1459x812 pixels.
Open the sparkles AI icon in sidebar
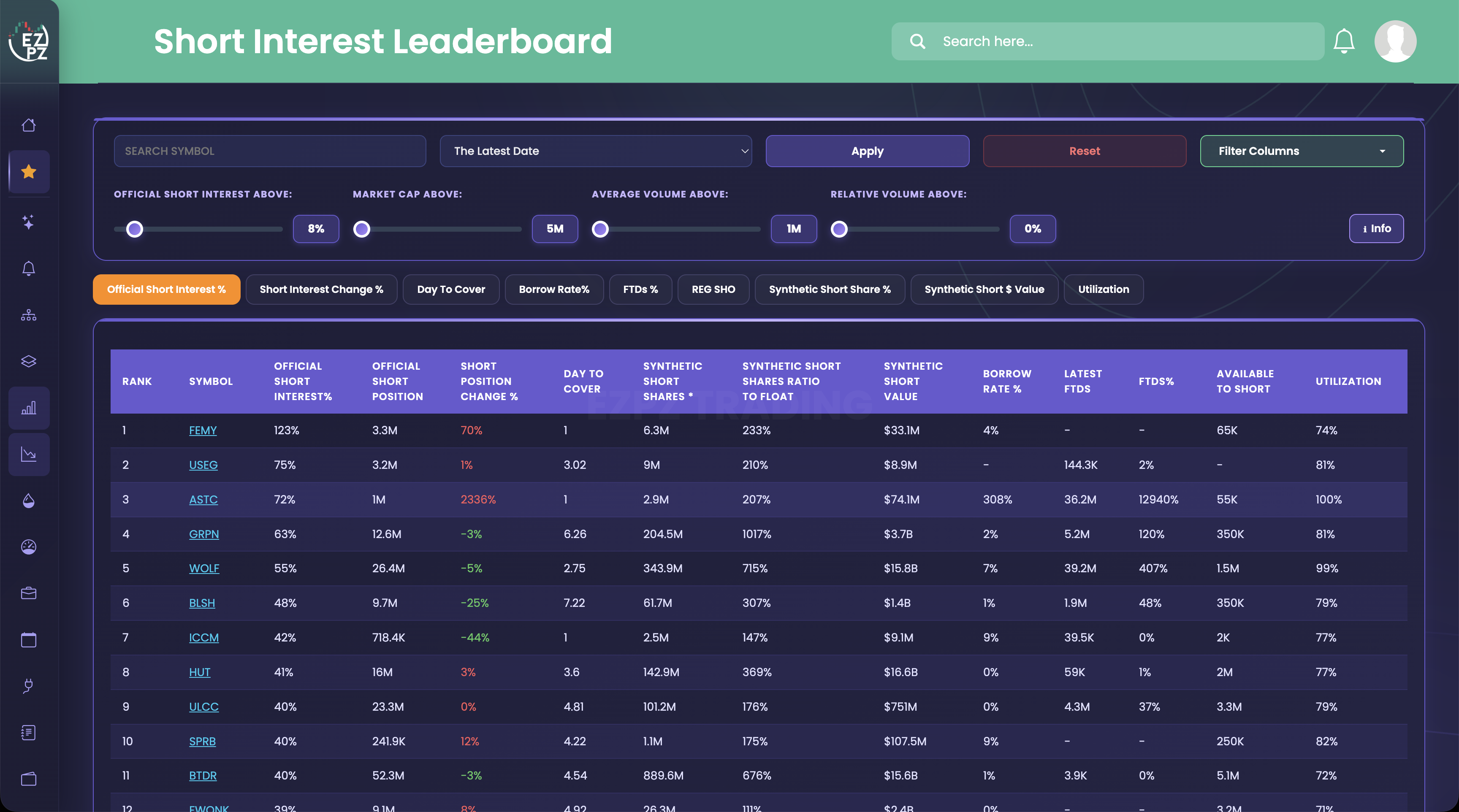click(28, 222)
